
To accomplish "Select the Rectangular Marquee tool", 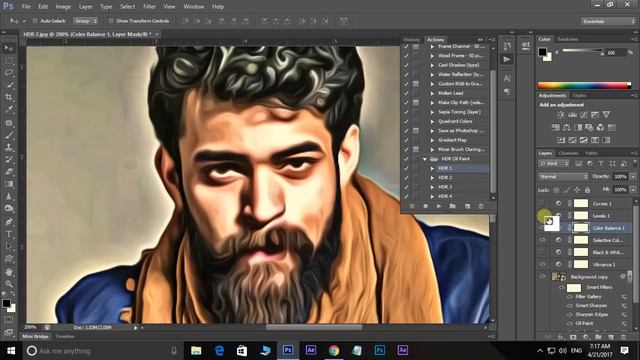I will [x=9, y=60].
